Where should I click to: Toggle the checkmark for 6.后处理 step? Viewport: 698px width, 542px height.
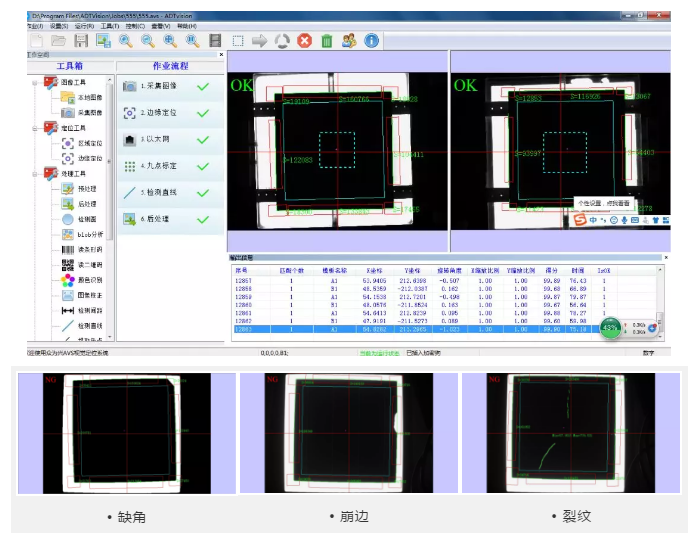pos(204,218)
